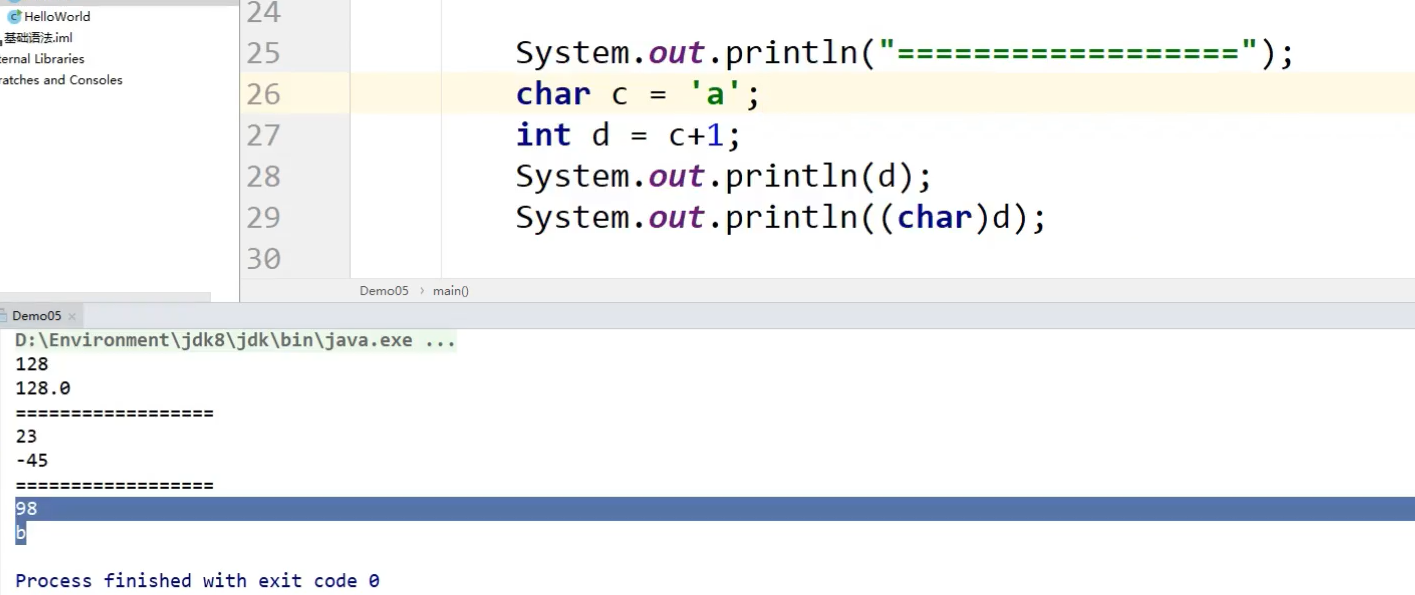Open the 基础语法.iml file
Image resolution: width=1415 pixels, height=595 pixels.
click(37, 38)
